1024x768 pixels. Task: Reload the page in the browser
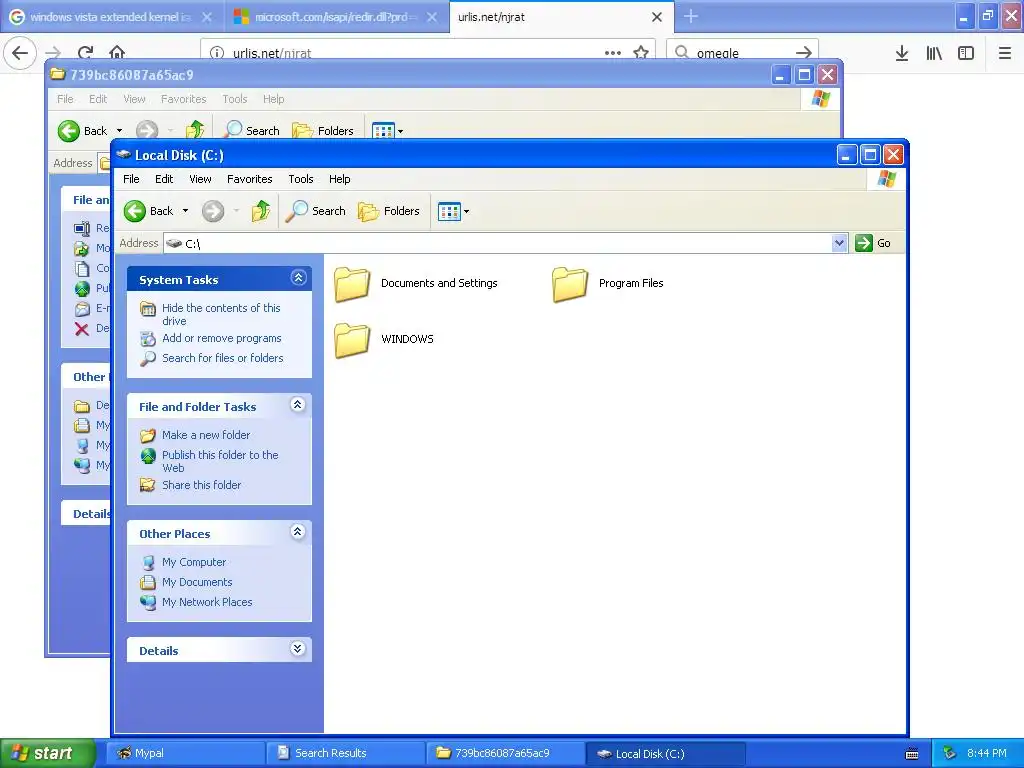[86, 52]
